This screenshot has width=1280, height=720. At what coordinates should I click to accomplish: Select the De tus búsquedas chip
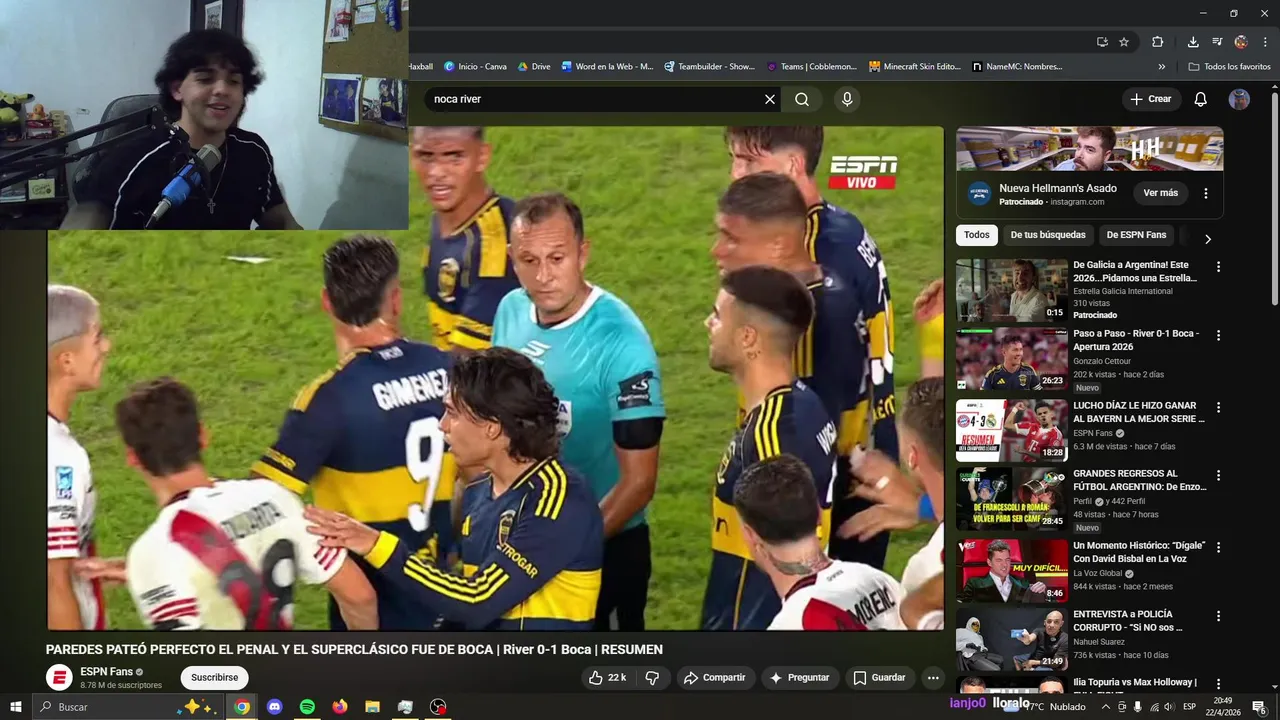click(1047, 235)
